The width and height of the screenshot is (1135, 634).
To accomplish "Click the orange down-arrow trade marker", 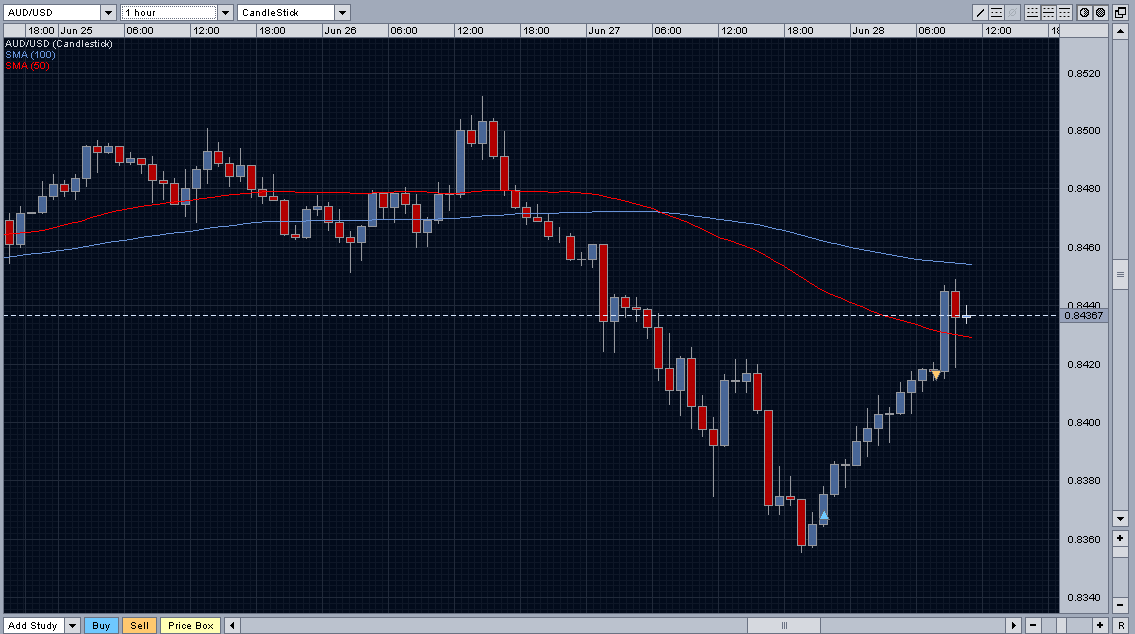I will click(x=935, y=374).
